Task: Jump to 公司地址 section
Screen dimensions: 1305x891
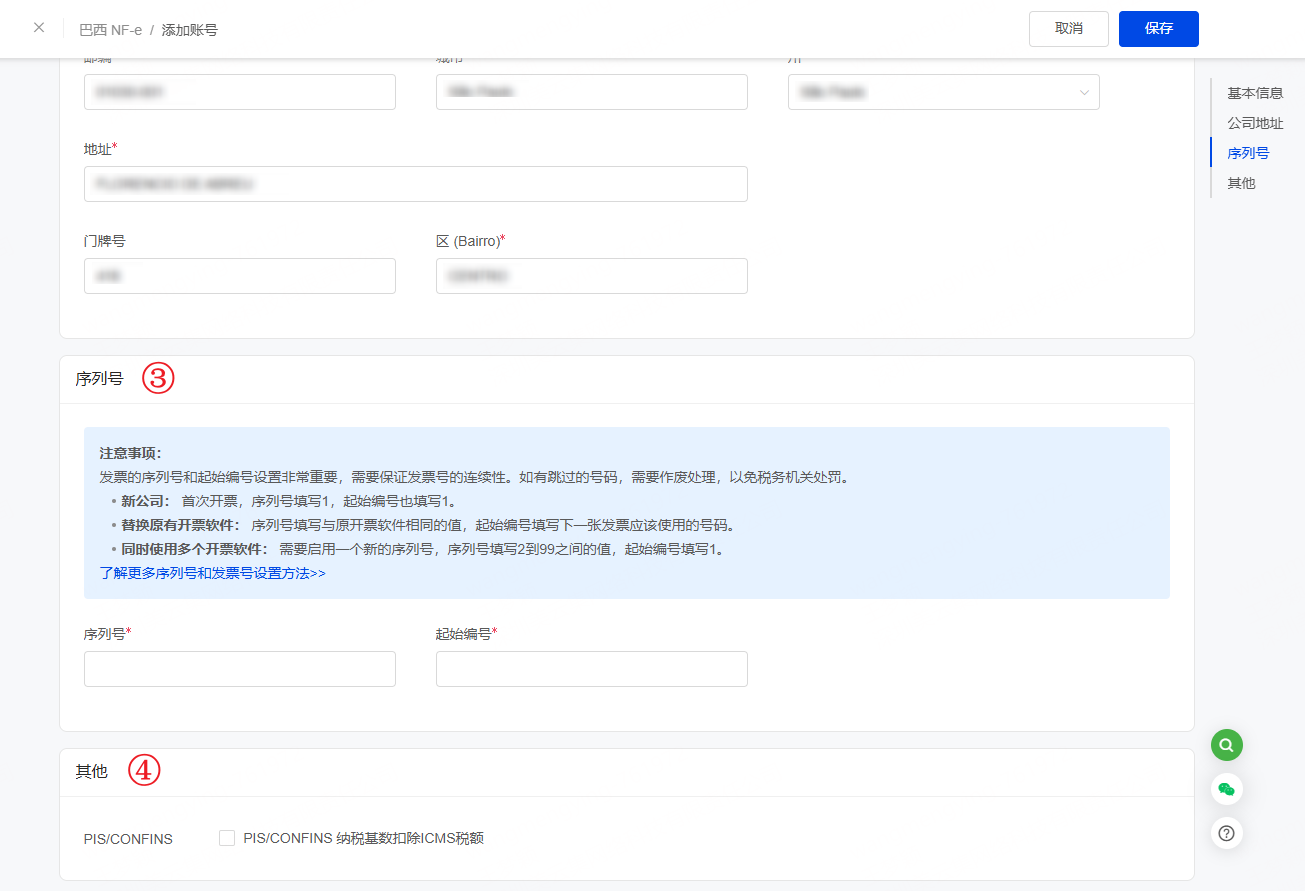Action: click(x=1255, y=123)
